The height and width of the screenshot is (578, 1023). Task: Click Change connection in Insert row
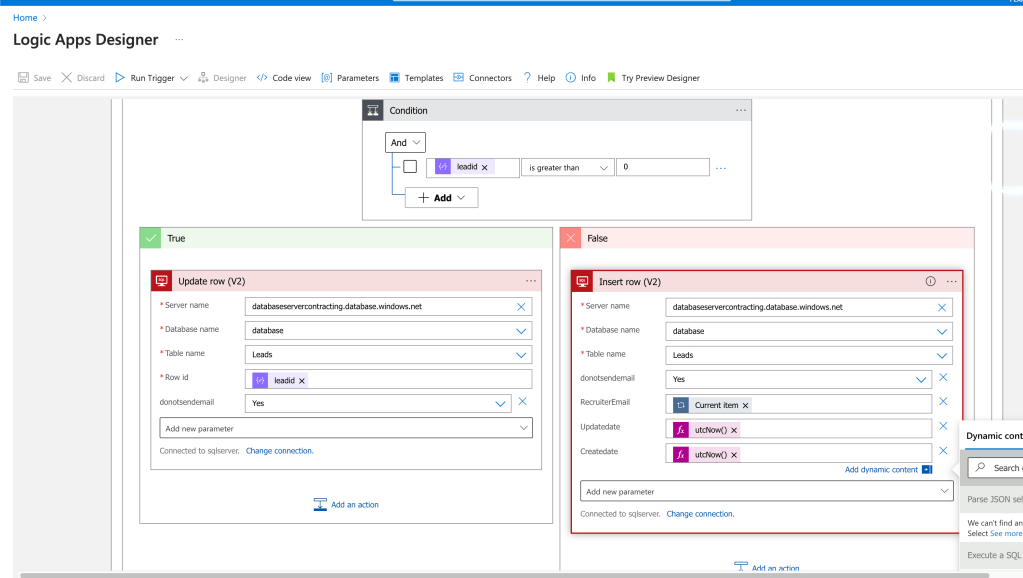pyautogui.click(x=700, y=514)
